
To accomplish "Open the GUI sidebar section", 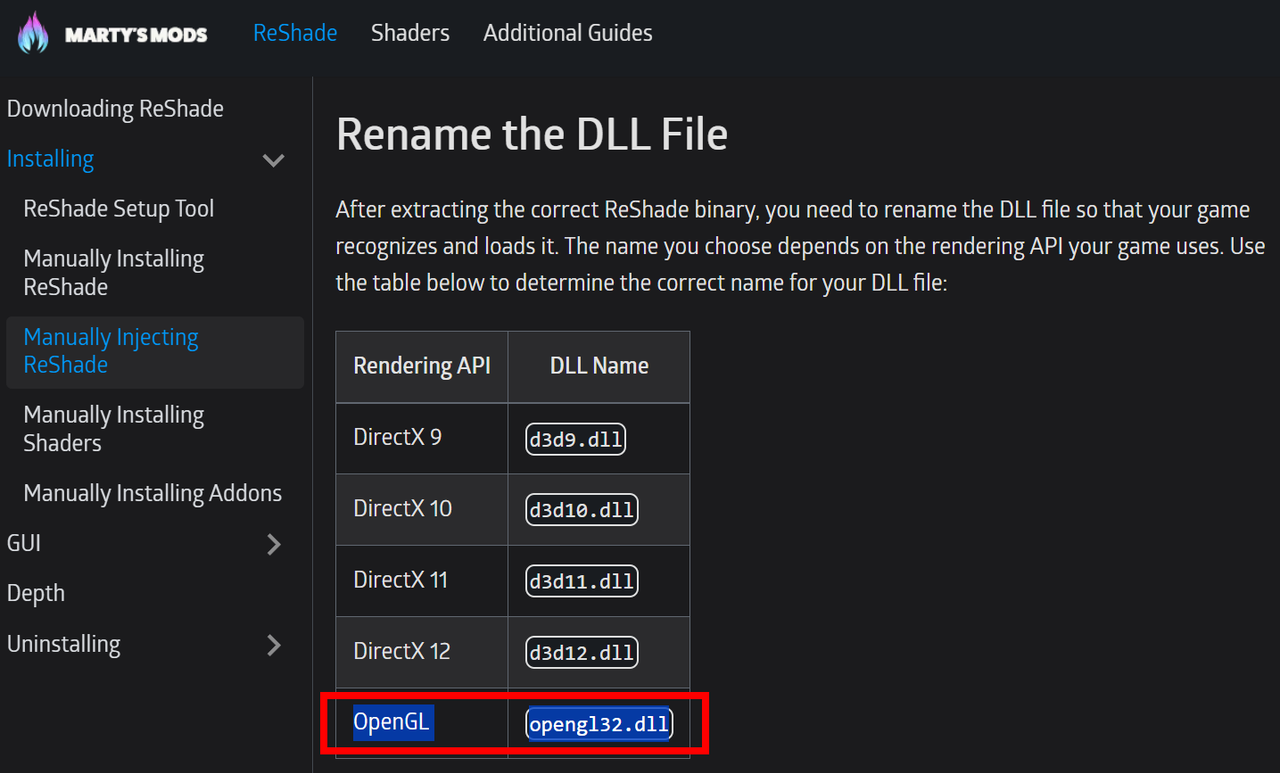I will 24,544.
